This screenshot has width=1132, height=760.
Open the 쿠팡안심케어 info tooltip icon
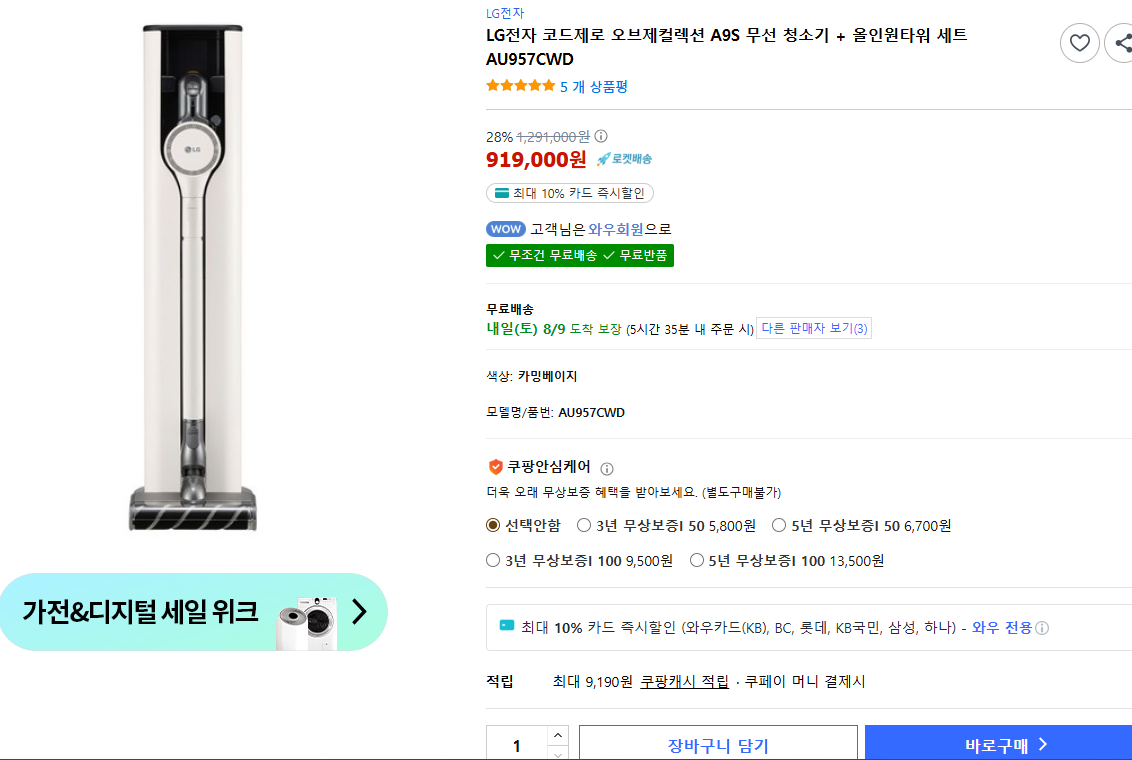point(608,467)
